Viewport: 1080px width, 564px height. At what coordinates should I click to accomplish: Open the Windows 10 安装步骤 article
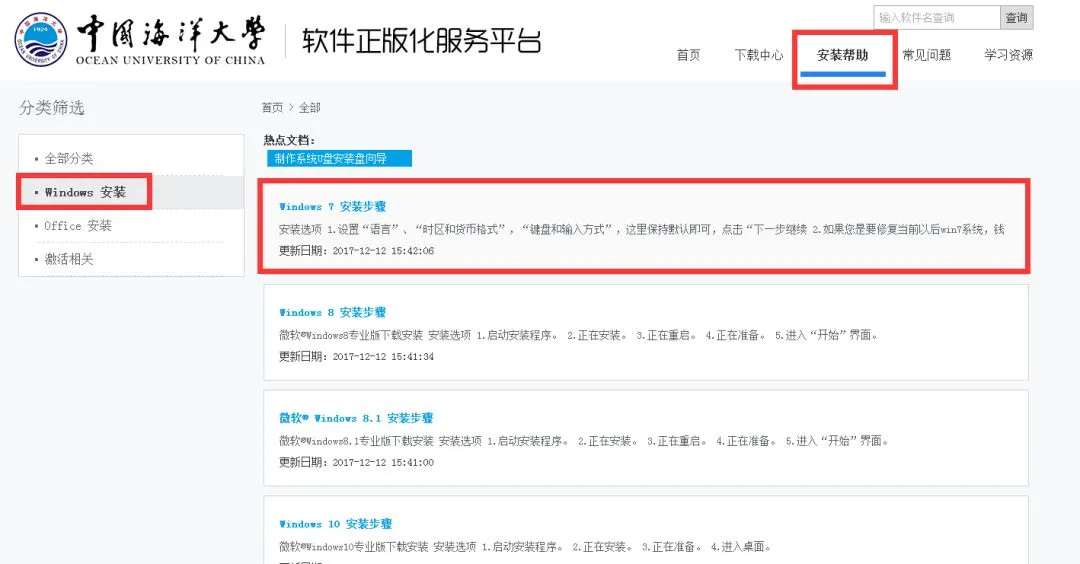335,524
